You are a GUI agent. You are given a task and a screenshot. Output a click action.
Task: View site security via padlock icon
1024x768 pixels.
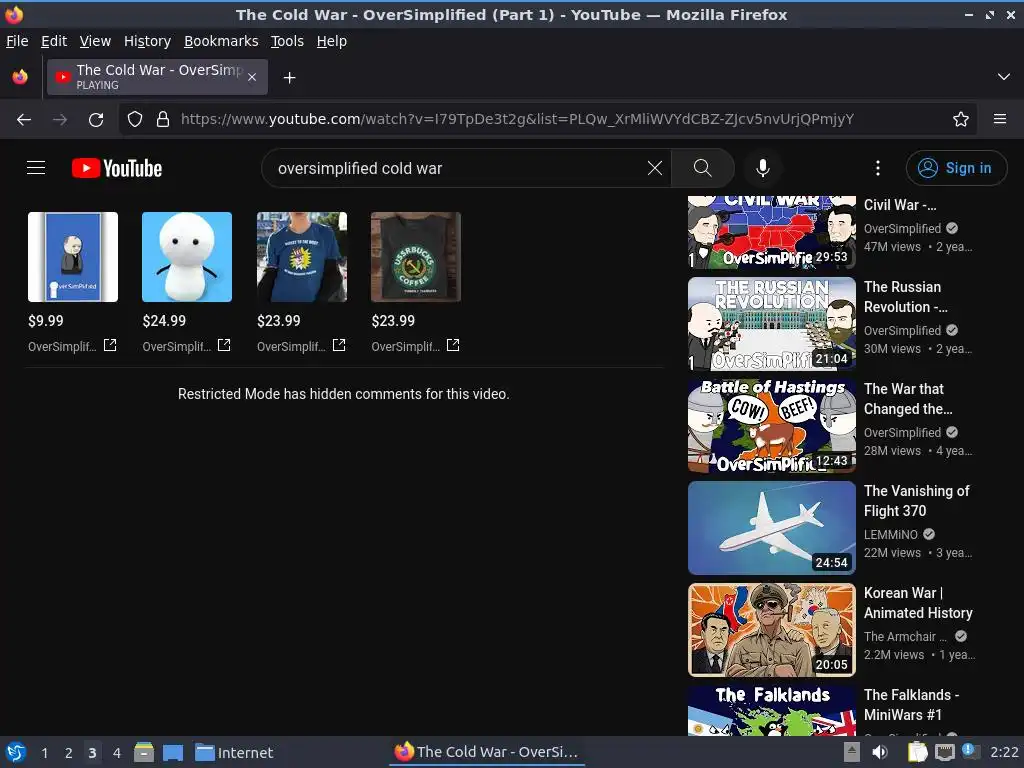[163, 120]
